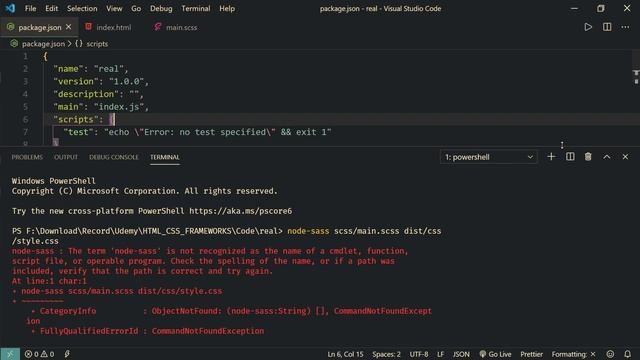Select language mode JSON

[x=461, y=354]
